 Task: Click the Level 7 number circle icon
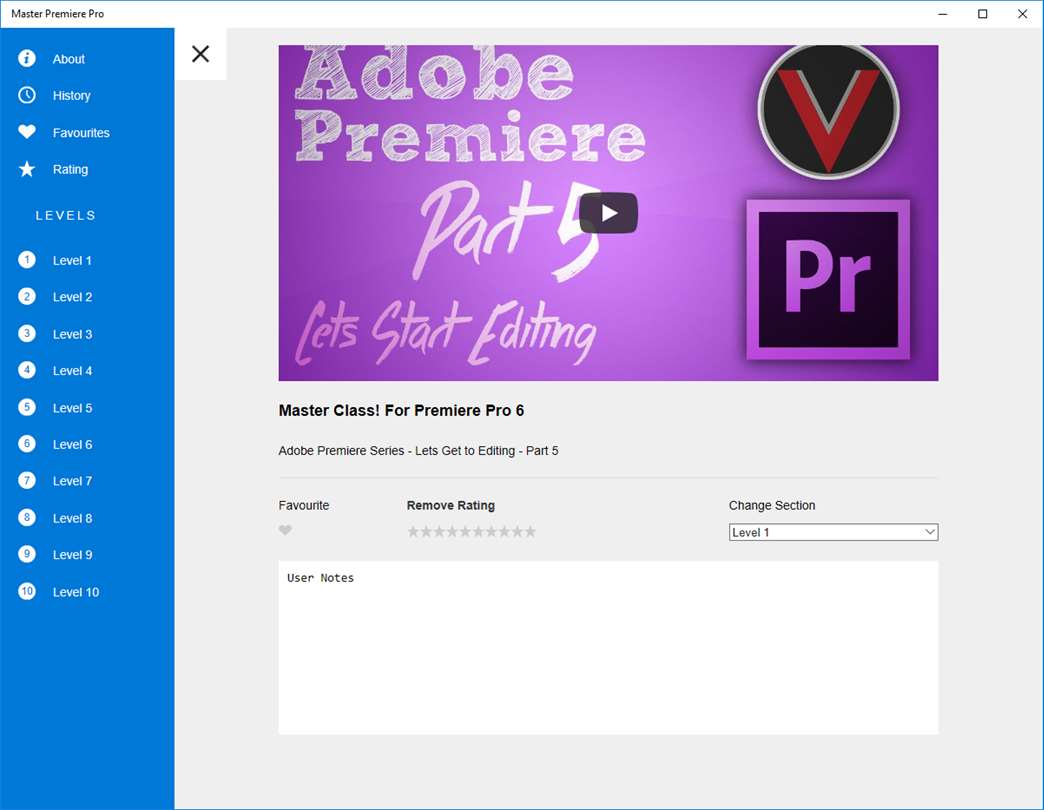[27, 481]
